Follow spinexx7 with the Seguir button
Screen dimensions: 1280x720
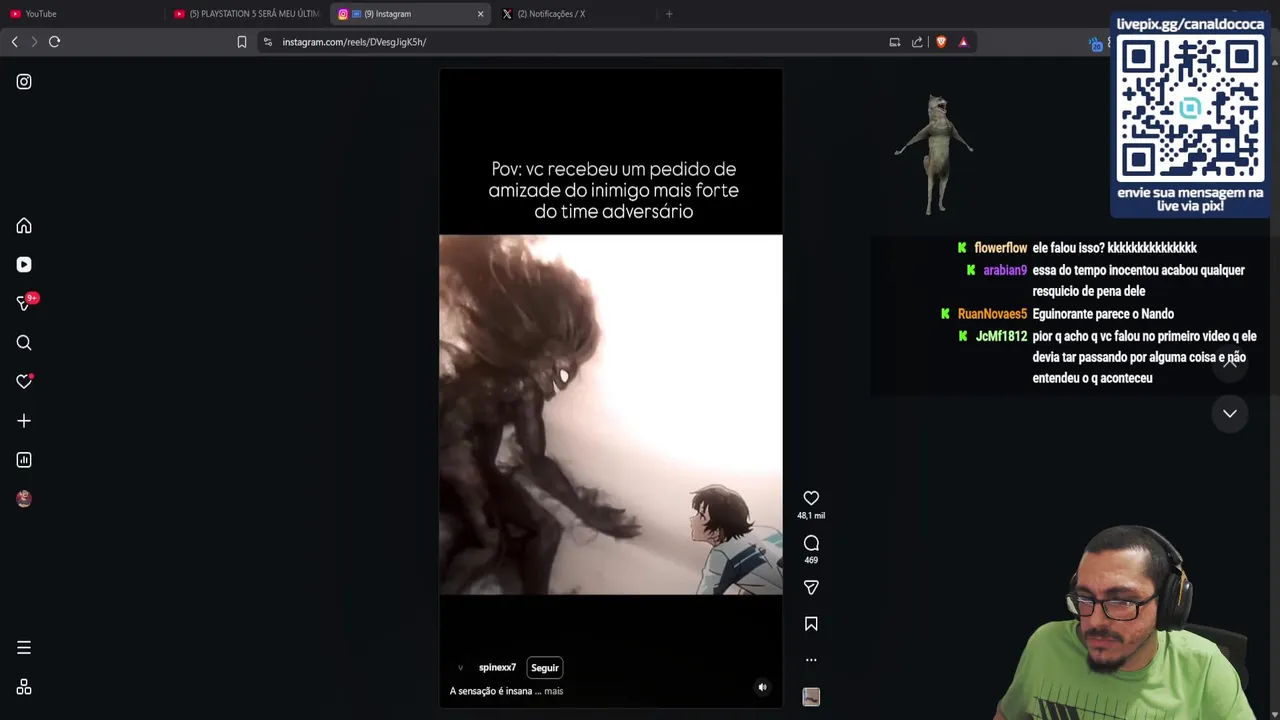545,668
